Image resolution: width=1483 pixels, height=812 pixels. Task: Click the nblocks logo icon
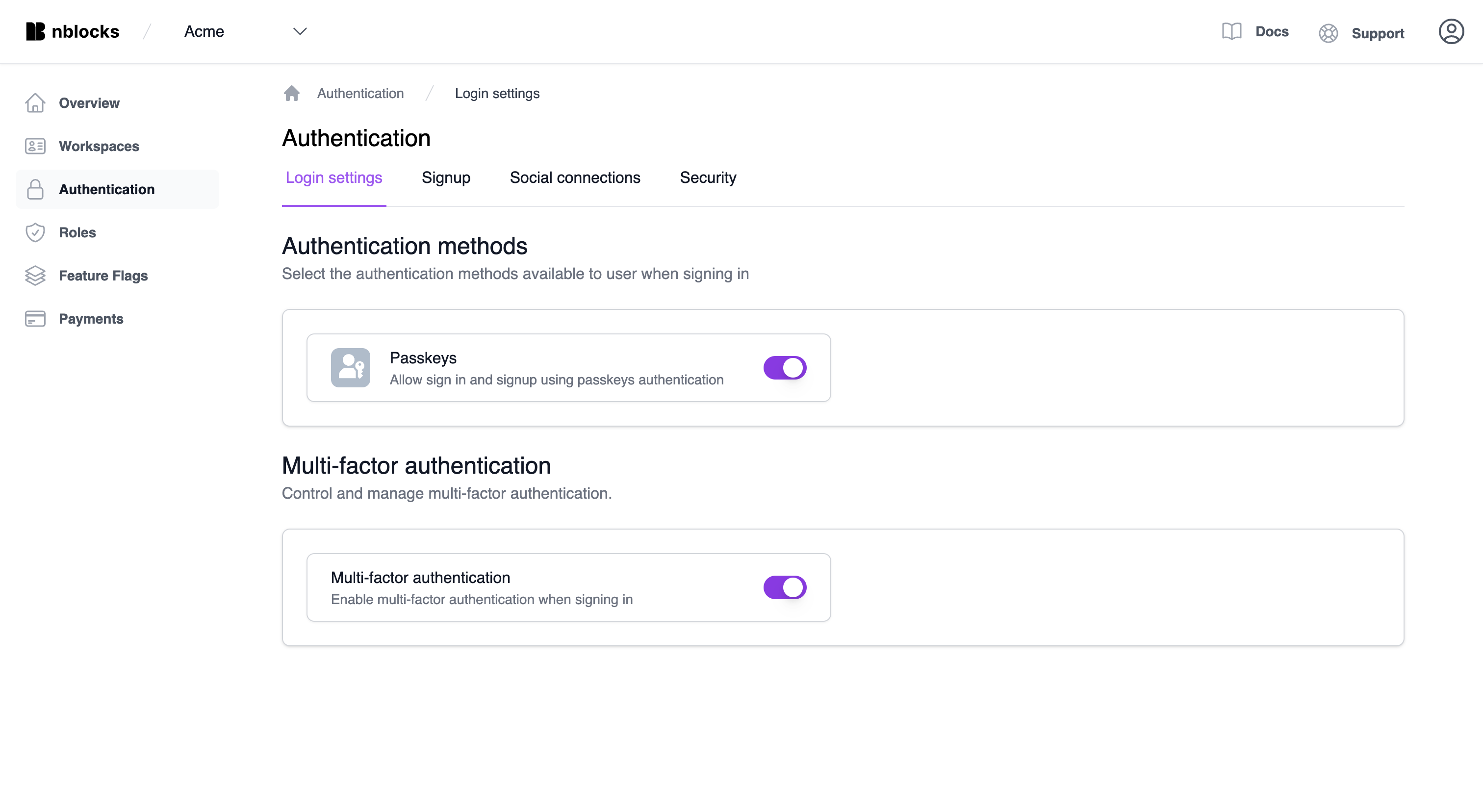tap(36, 31)
